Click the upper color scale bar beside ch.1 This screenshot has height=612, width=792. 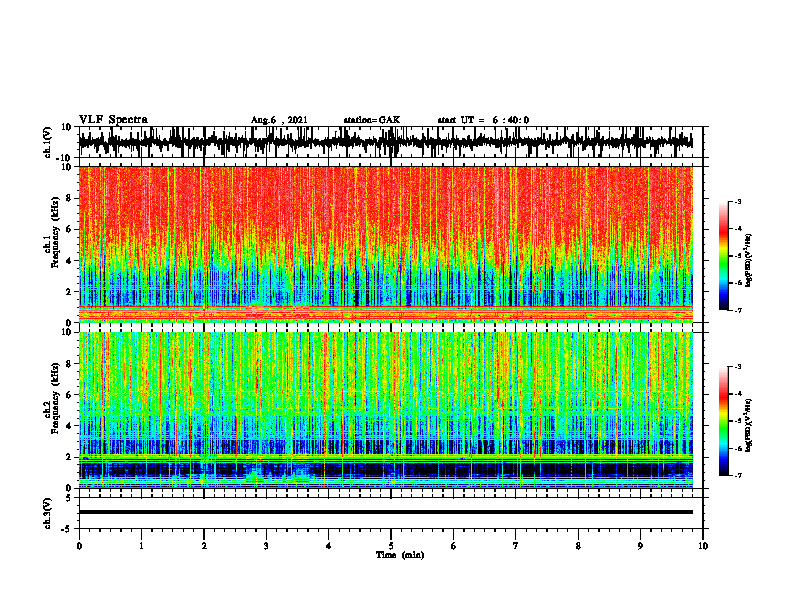723,256
